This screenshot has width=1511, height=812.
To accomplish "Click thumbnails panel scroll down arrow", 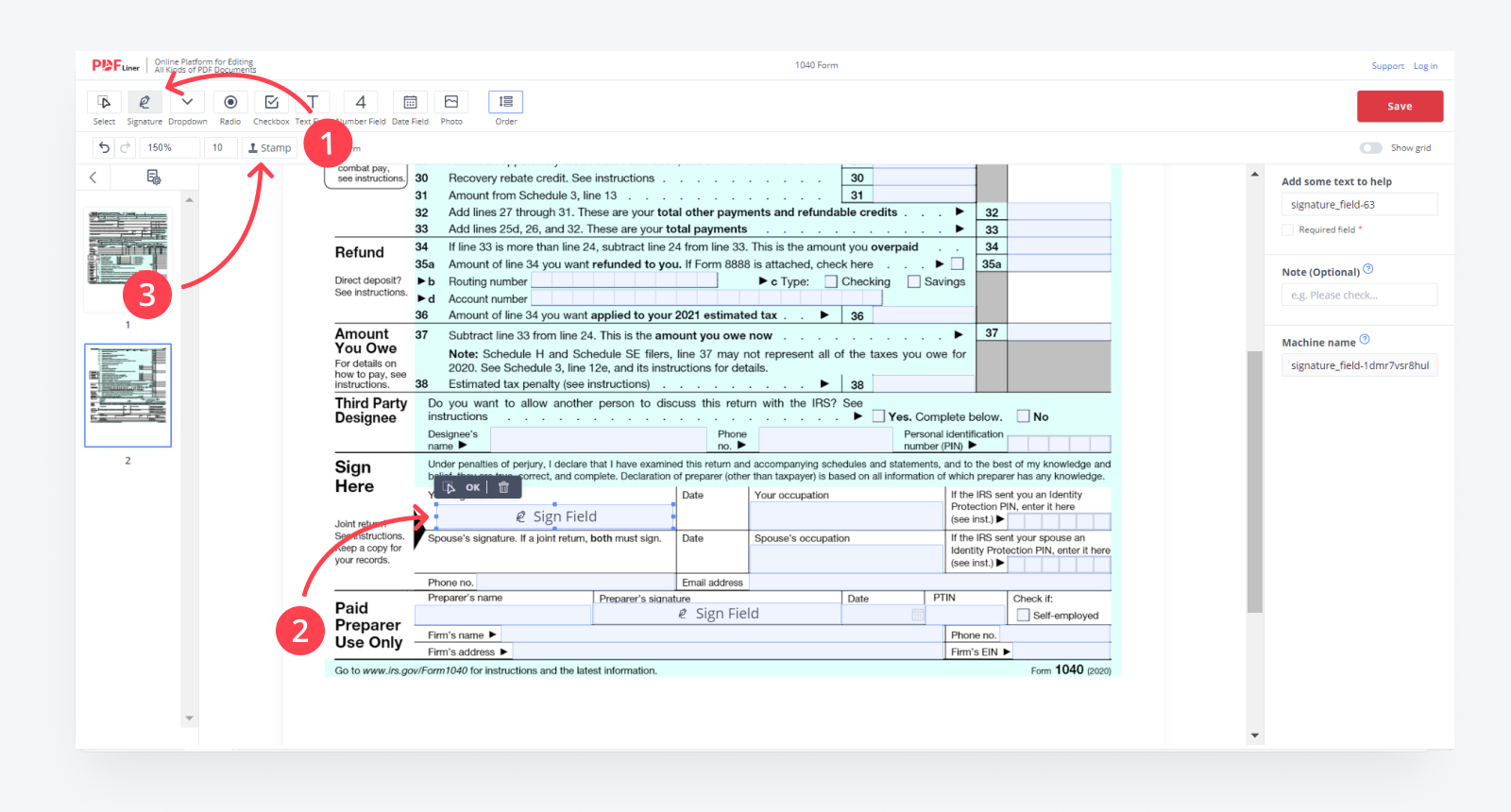I will coord(189,719).
